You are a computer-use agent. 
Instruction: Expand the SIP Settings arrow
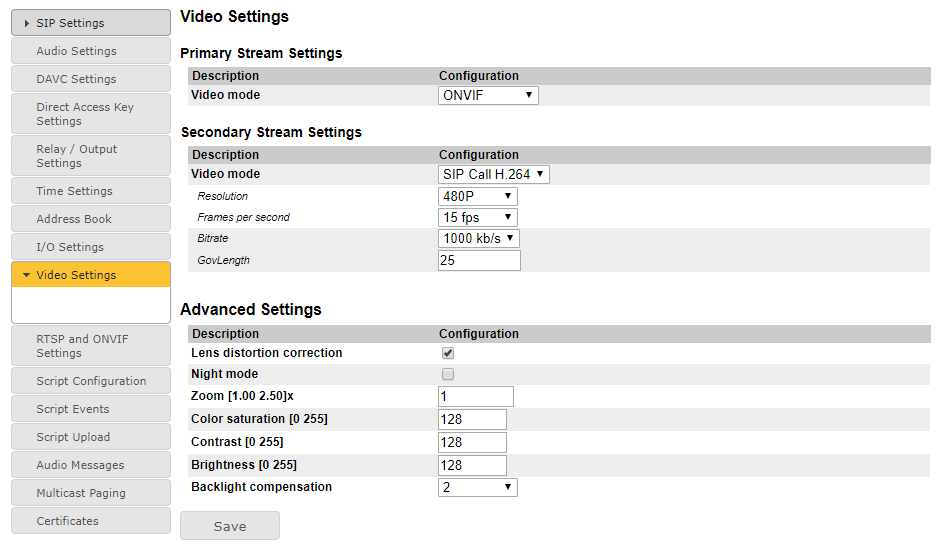27,23
